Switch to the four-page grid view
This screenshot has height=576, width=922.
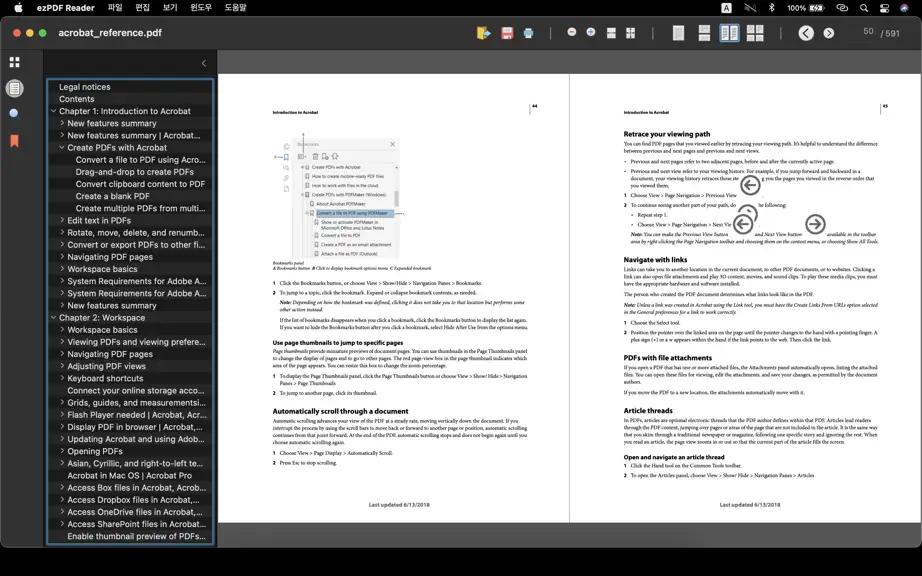point(755,33)
